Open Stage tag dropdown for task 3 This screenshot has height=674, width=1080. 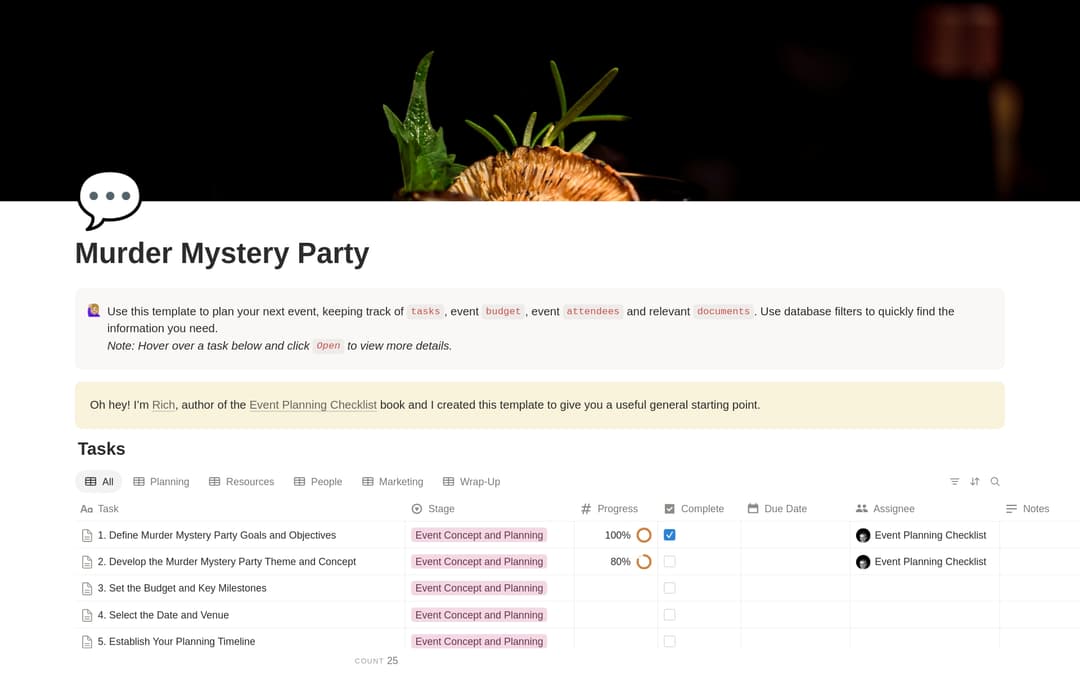pos(479,588)
